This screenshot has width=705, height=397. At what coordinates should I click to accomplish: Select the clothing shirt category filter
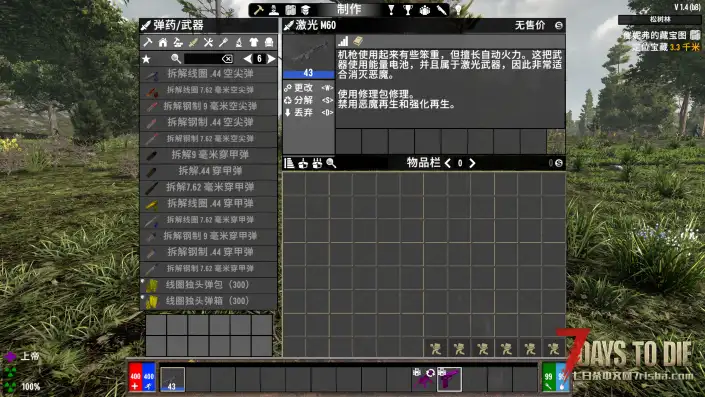(x=254, y=42)
